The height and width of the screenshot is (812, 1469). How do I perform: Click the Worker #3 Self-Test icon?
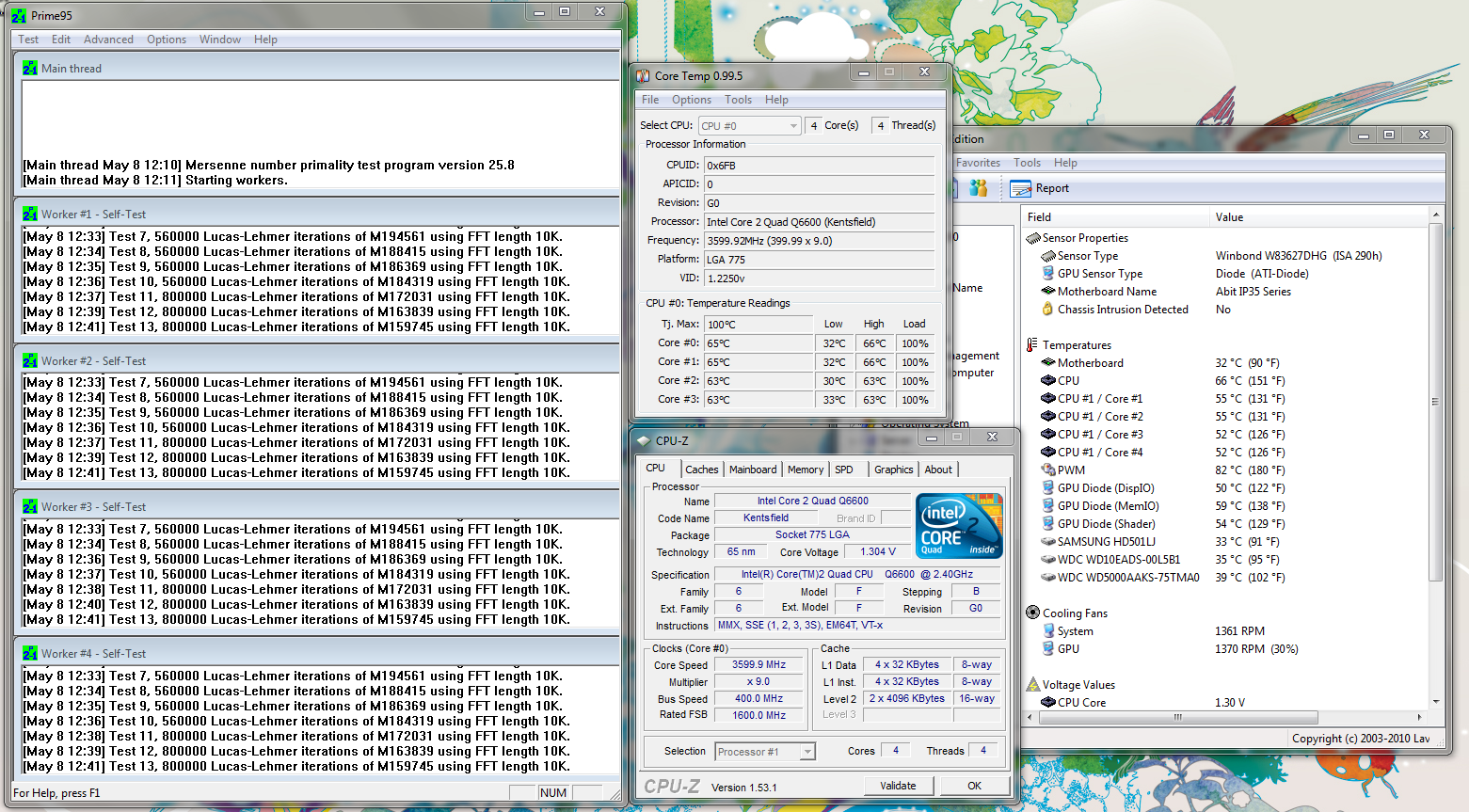(30, 506)
